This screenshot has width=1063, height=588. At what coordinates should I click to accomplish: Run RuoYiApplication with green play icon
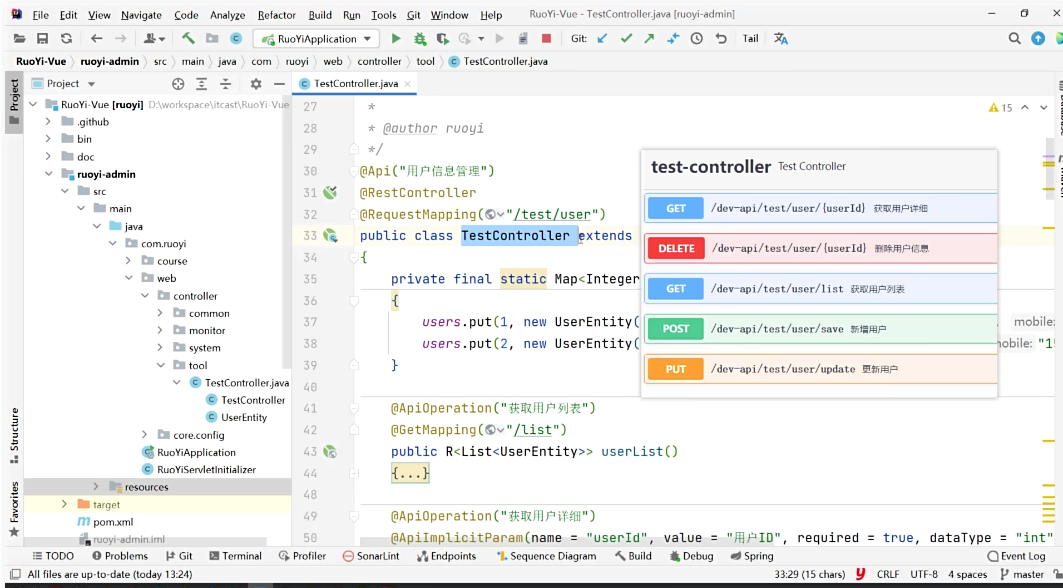pyautogui.click(x=396, y=39)
